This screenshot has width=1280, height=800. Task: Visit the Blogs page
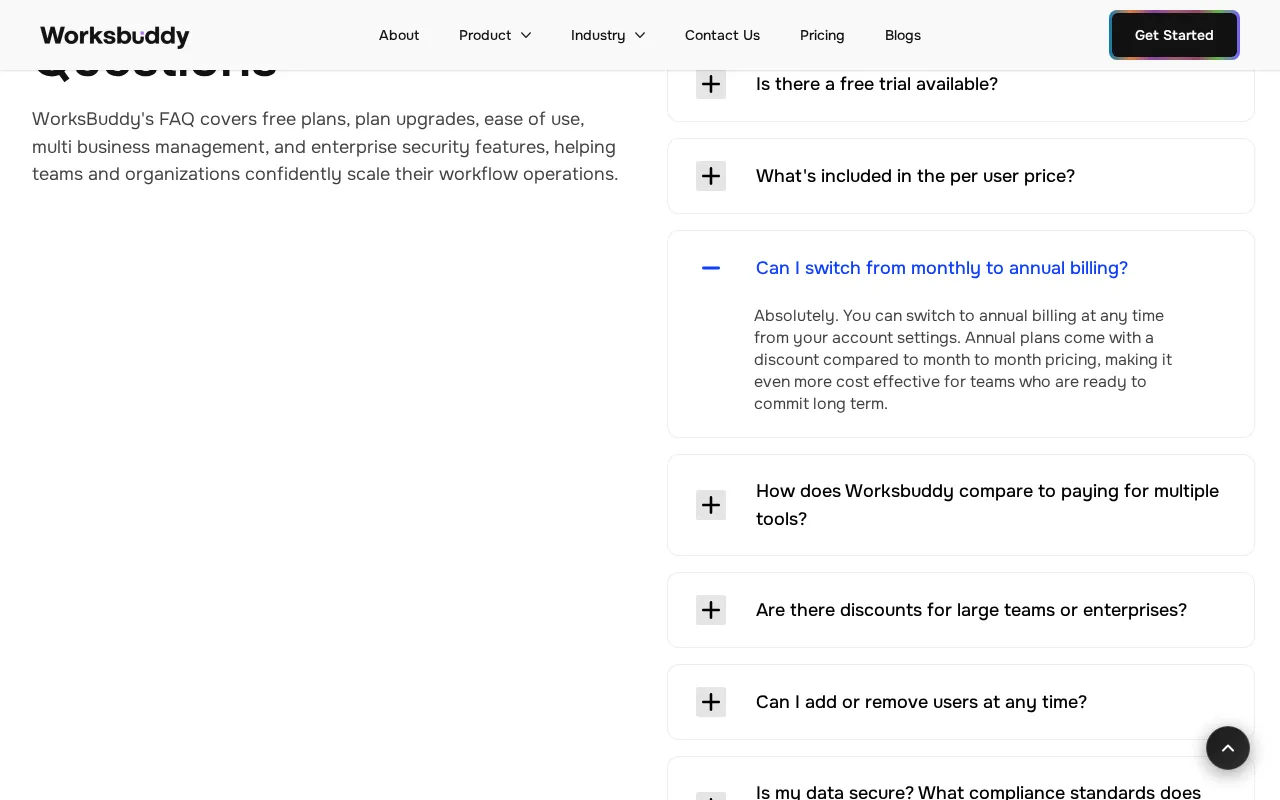903,35
